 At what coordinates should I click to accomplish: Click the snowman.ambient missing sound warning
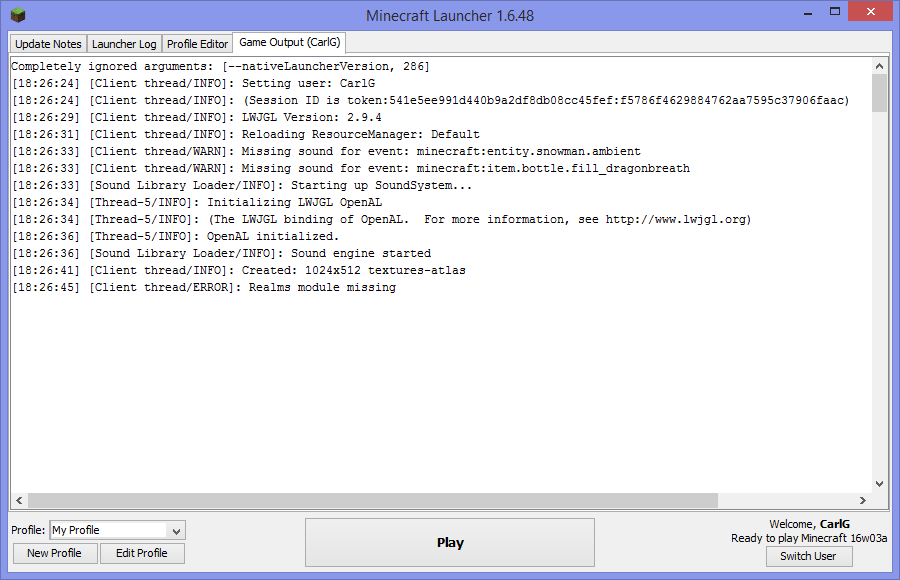click(x=326, y=151)
